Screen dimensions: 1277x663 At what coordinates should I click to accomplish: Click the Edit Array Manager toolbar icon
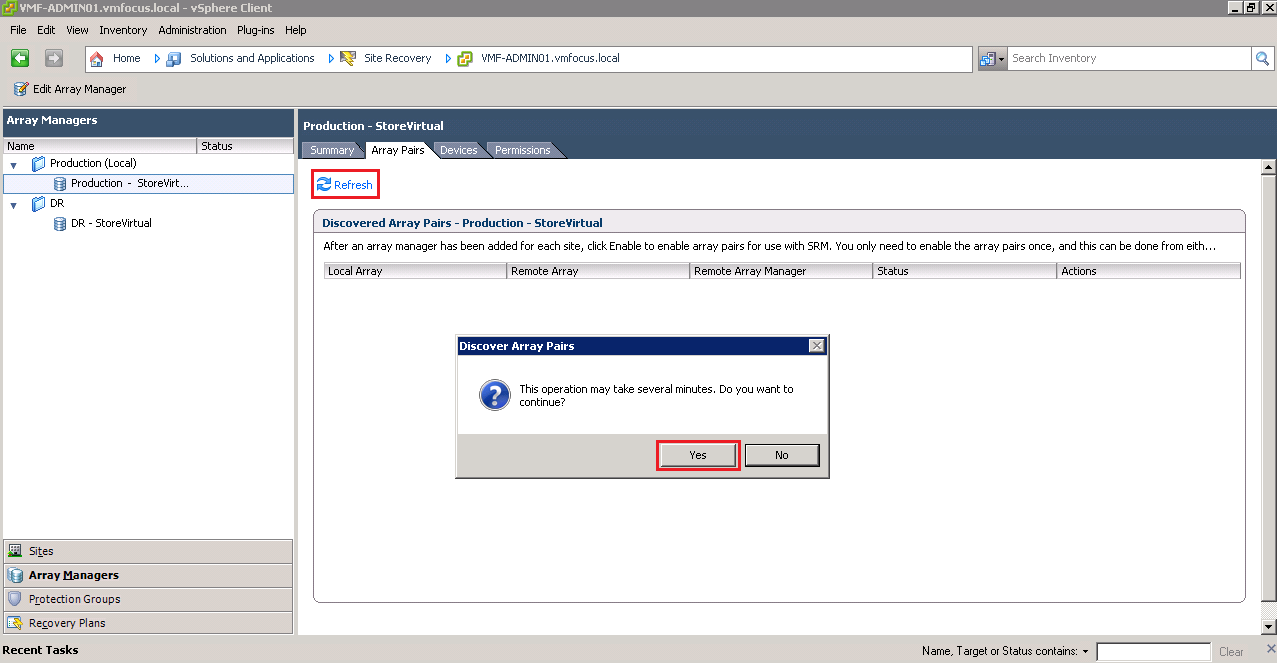[20, 89]
